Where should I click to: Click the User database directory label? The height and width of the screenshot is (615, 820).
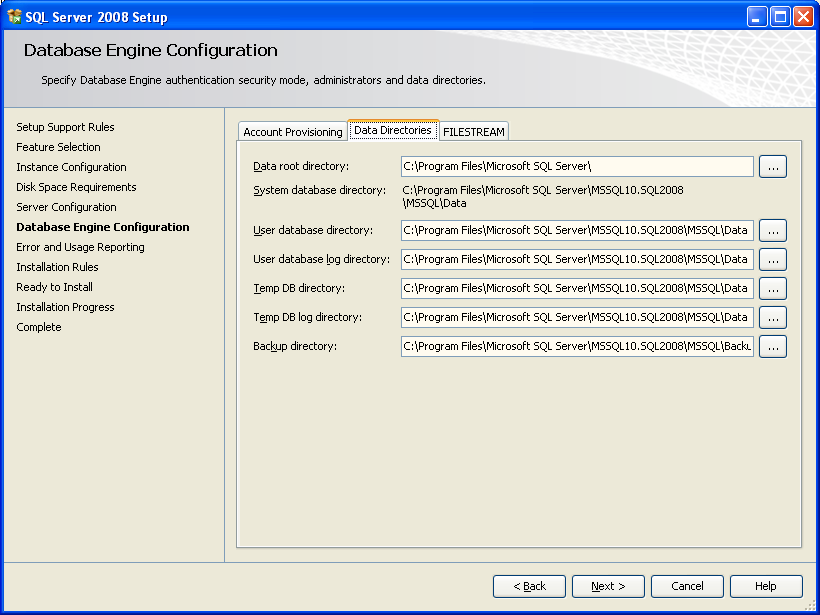tap(313, 230)
